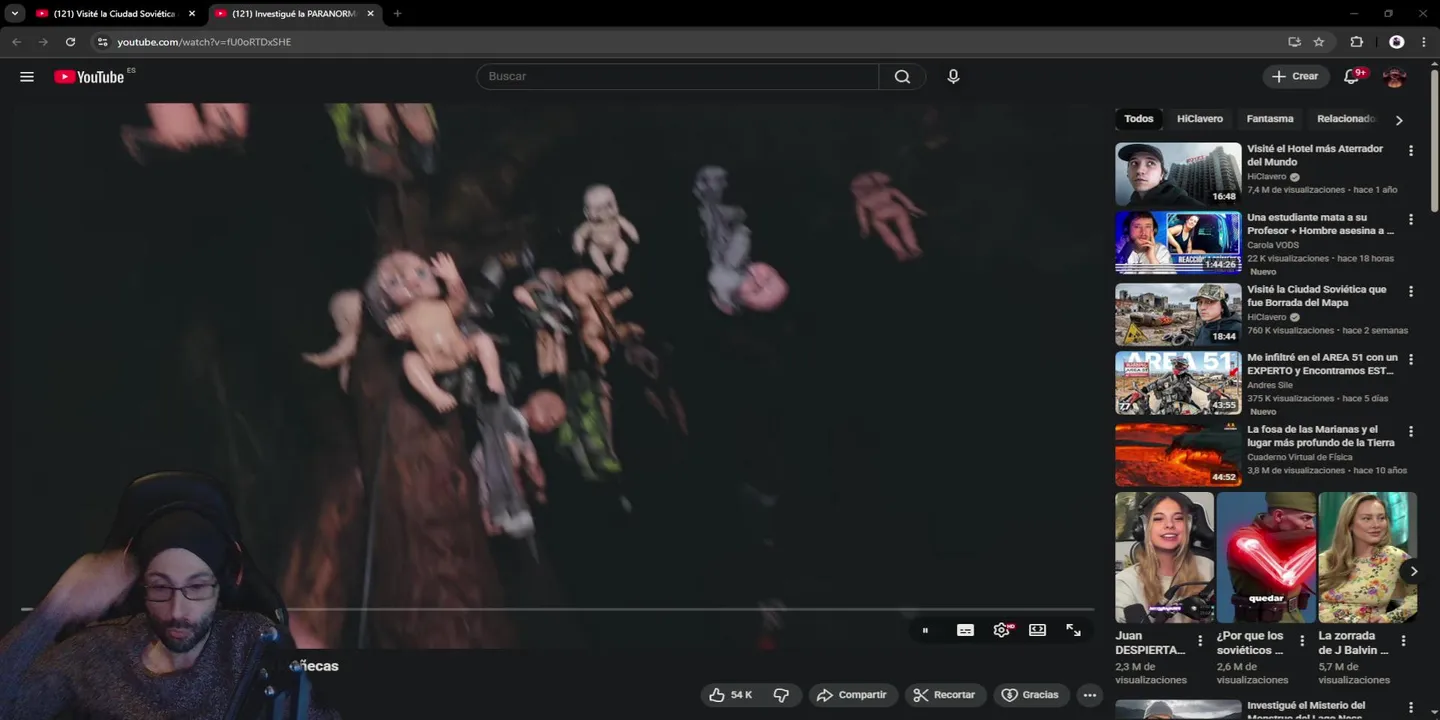Go to the YouTube home logo
This screenshot has height=720, width=1440.
click(89, 77)
